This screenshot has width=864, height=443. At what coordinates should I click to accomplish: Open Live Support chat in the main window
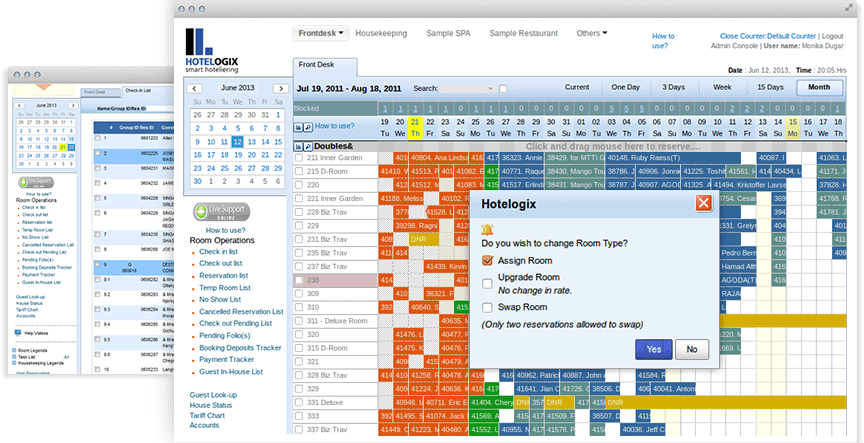click(222, 212)
